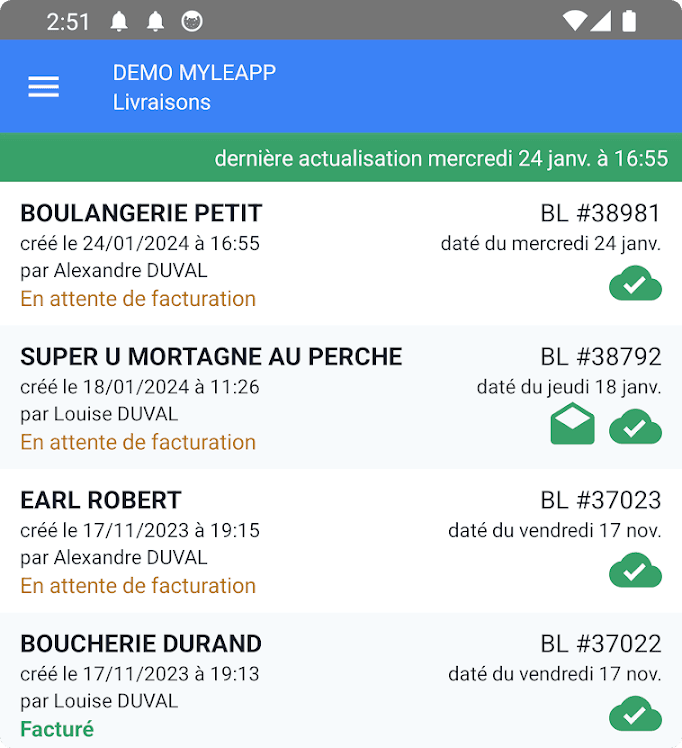Viewport: 682px width, 748px height.
Task: Tap the BL #37023 reference number
Action: point(601,500)
